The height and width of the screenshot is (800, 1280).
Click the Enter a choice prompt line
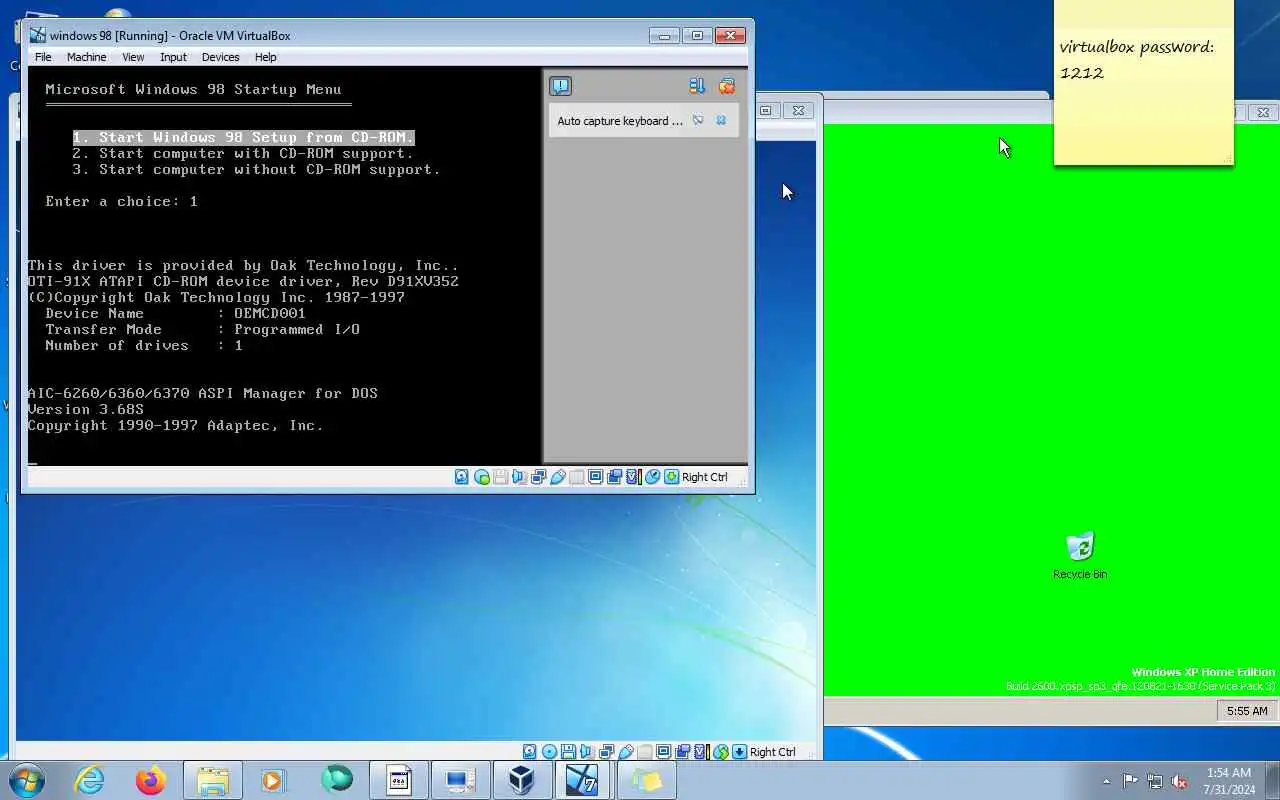121,201
